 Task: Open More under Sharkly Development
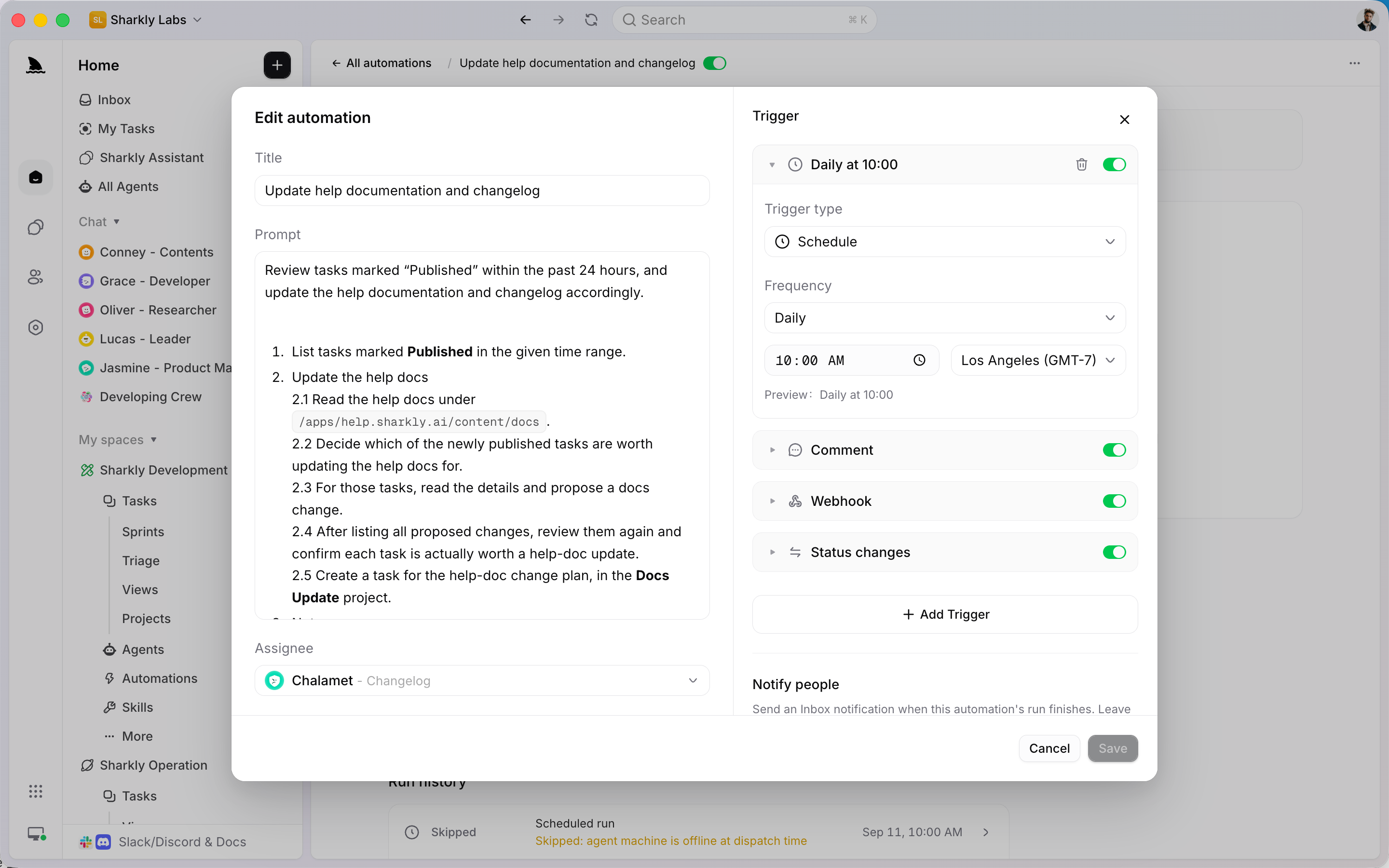click(128, 736)
